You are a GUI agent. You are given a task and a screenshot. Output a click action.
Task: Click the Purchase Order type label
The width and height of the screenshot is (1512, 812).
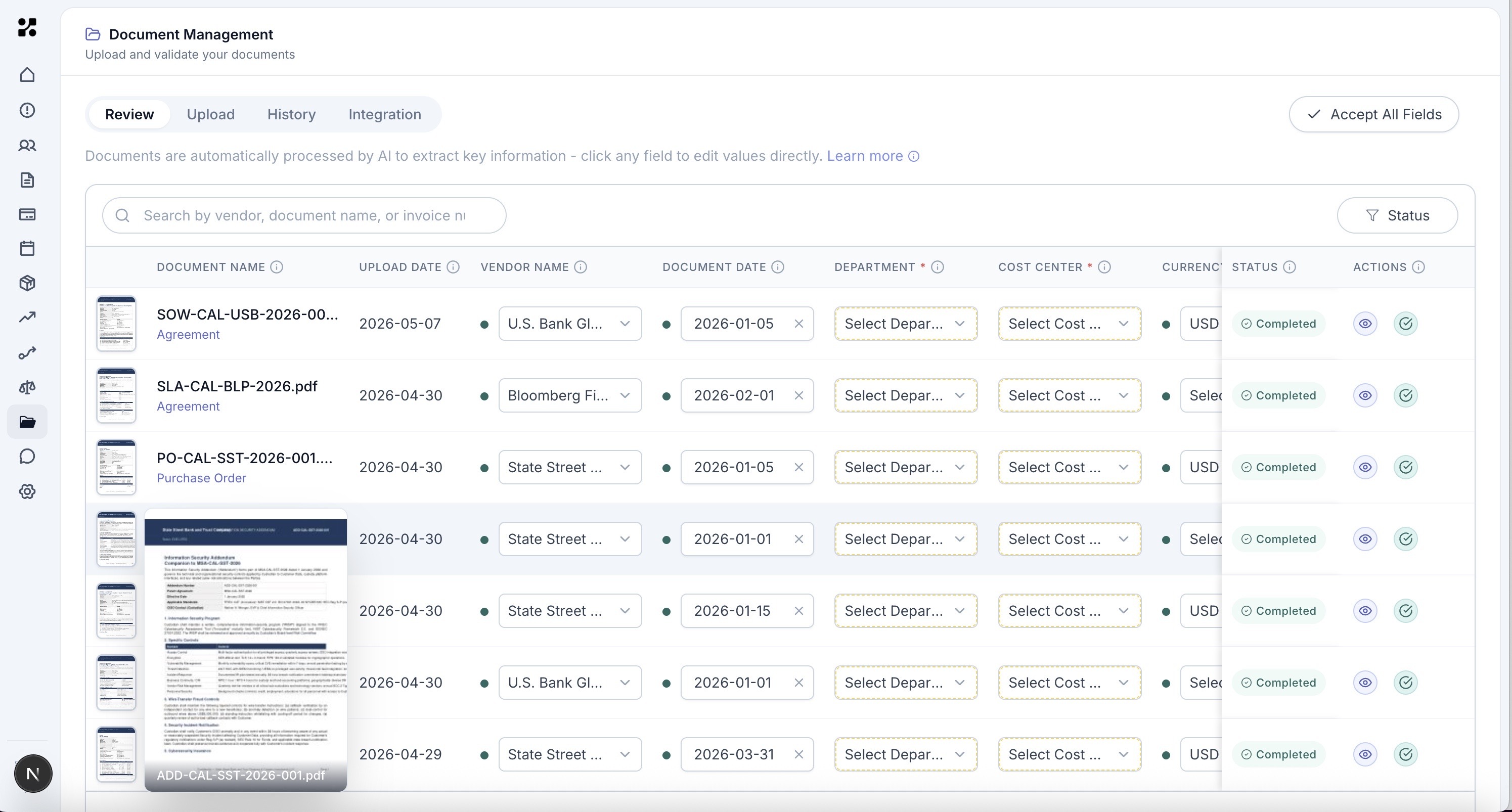(x=201, y=478)
